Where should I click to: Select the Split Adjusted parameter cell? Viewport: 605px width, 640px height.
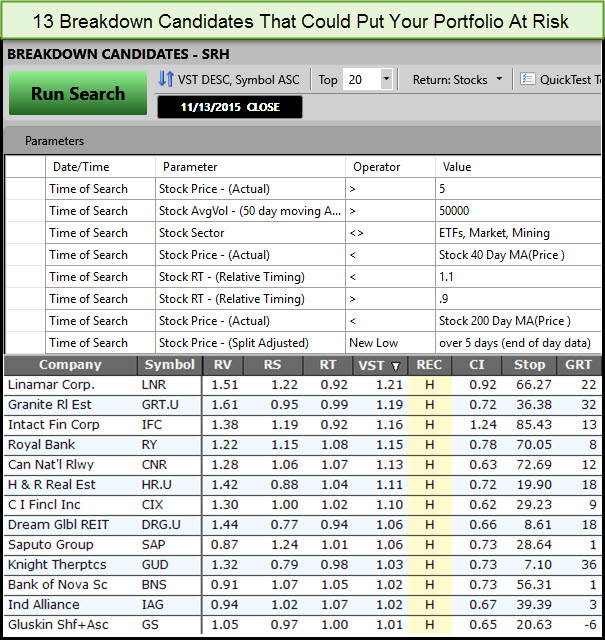(250, 343)
